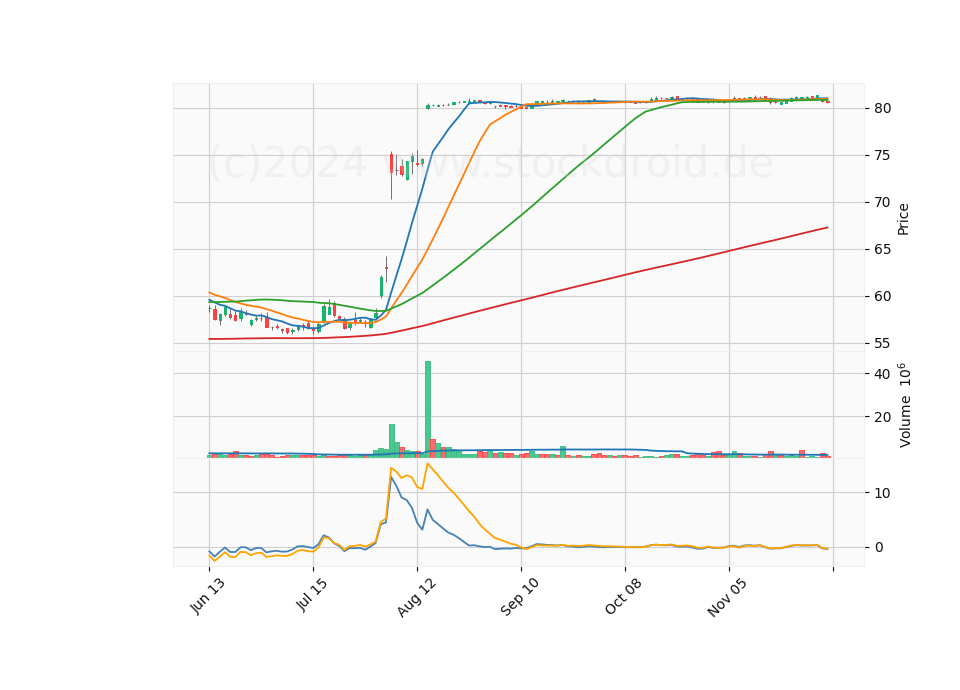Click the 55 price tick label
This screenshot has height=690, width=960.
882,343
